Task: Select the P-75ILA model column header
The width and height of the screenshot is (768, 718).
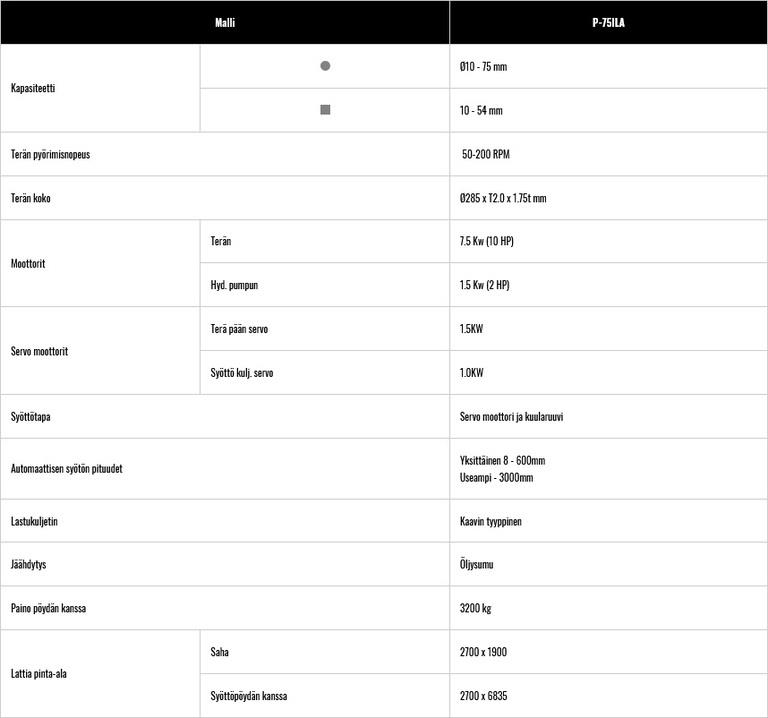Action: pos(608,22)
